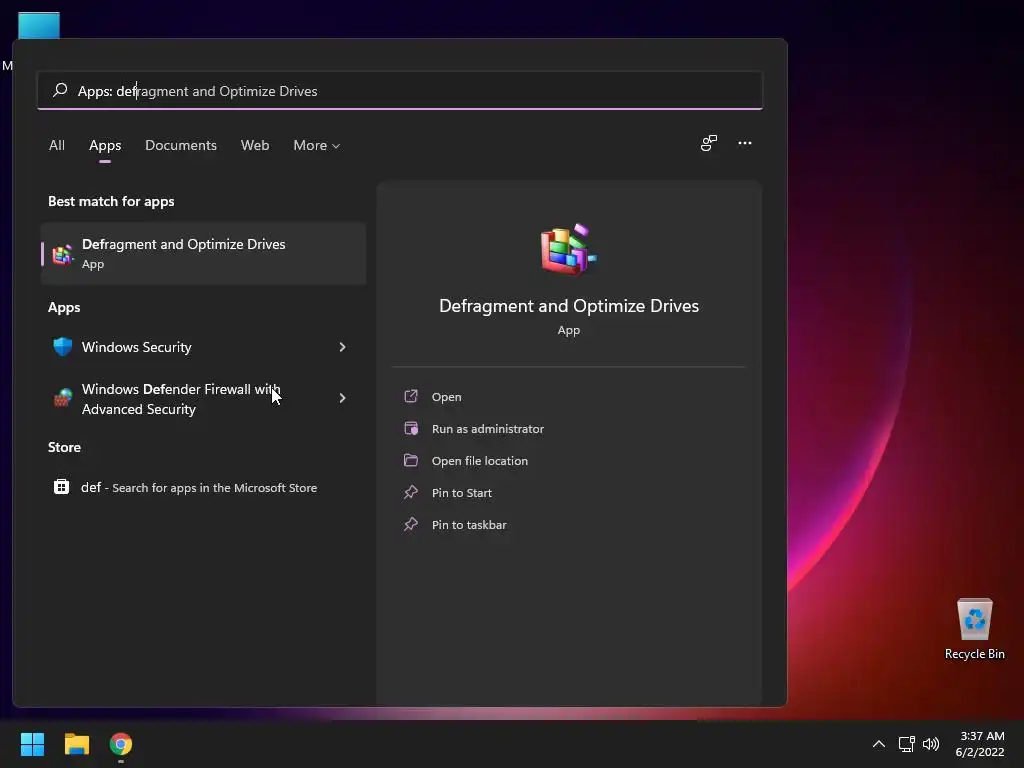
Task: Click the Pin to Start pin icon
Action: pyautogui.click(x=411, y=492)
